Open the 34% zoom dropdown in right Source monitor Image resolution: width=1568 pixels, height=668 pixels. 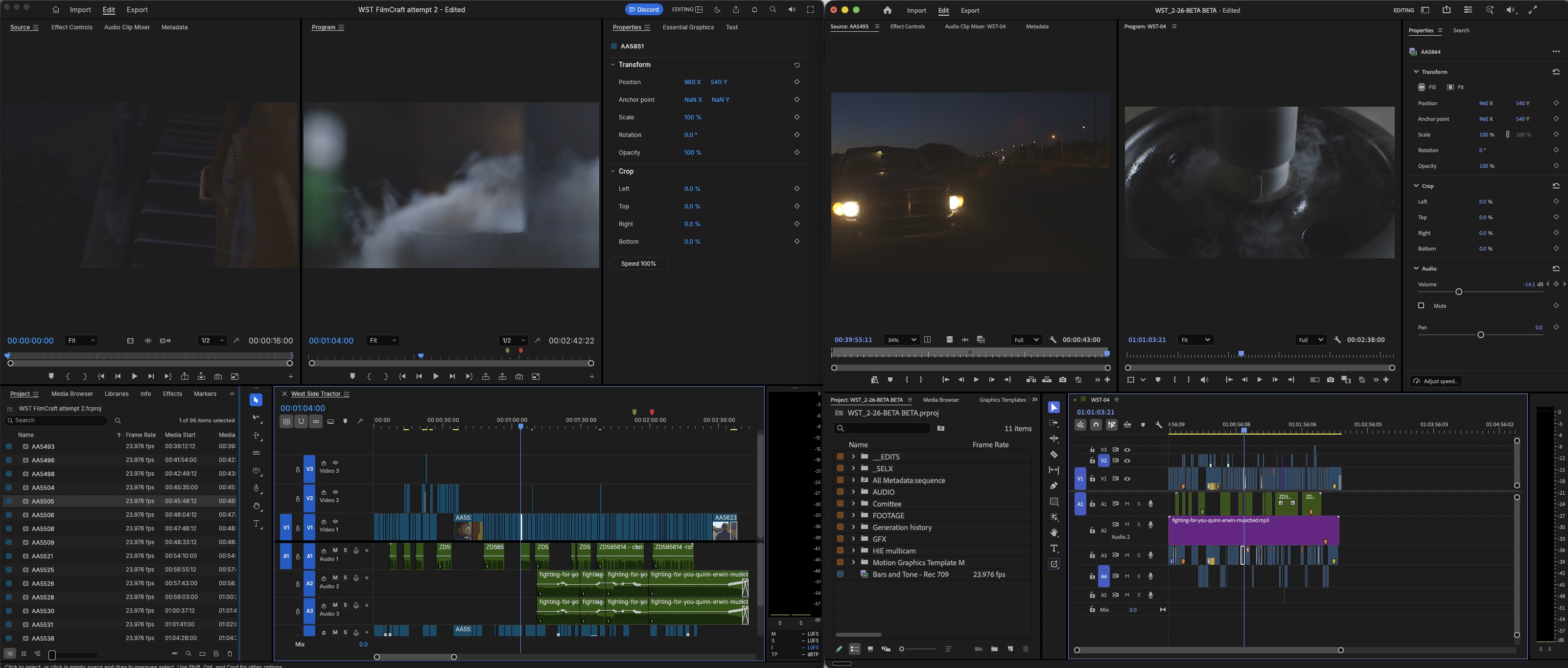pos(901,340)
